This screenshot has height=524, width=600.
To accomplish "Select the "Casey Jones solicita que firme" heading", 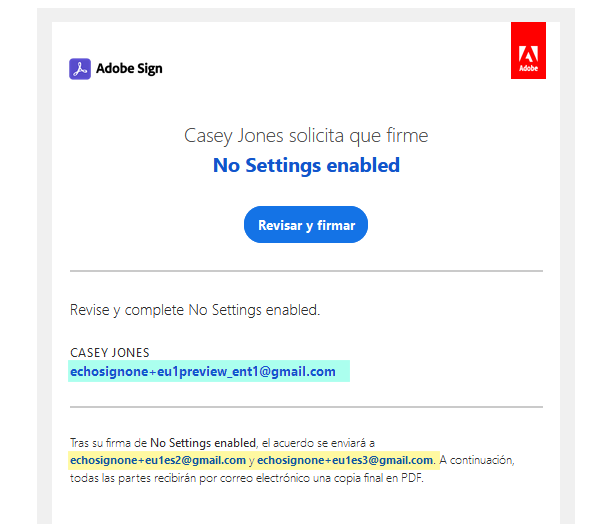I will [306, 136].
